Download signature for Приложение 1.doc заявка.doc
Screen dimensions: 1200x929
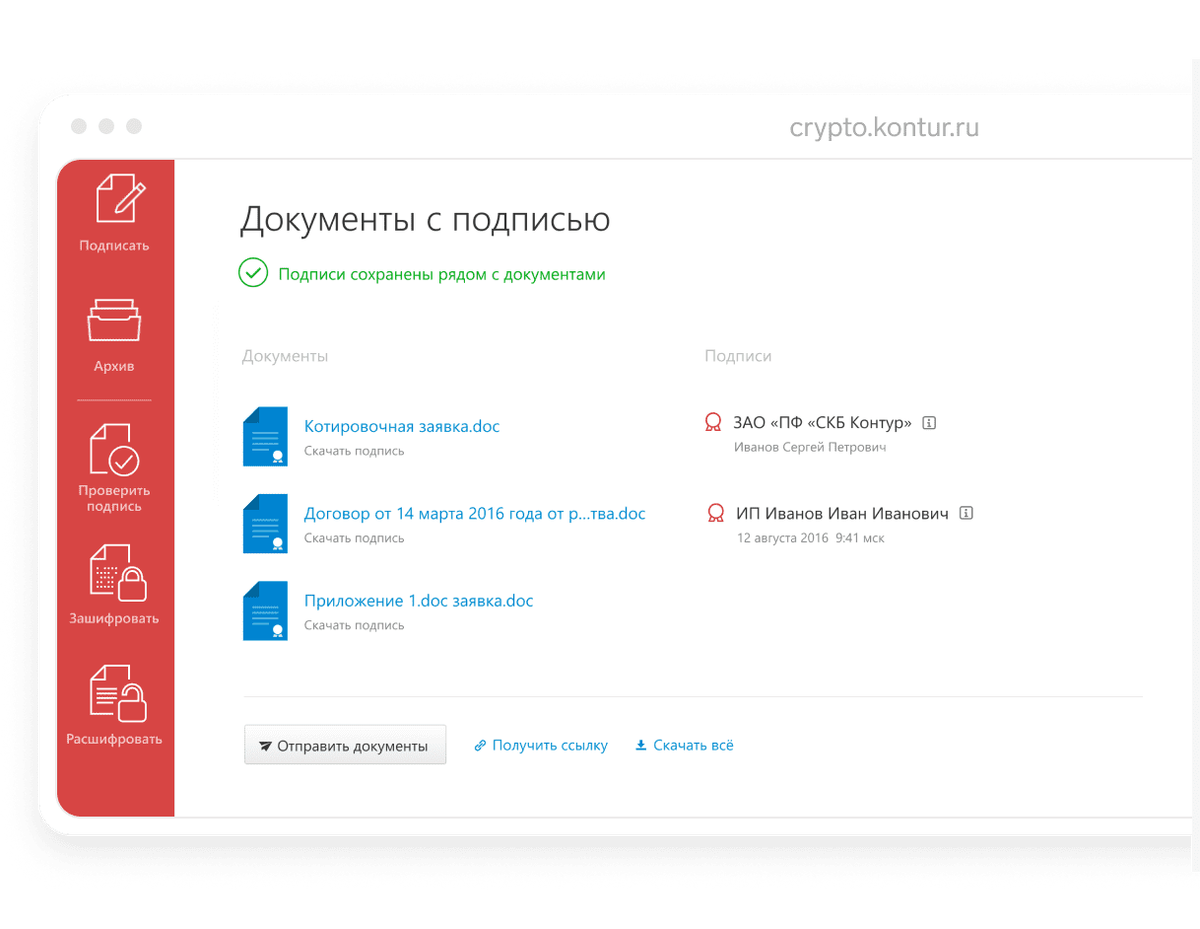tap(354, 625)
